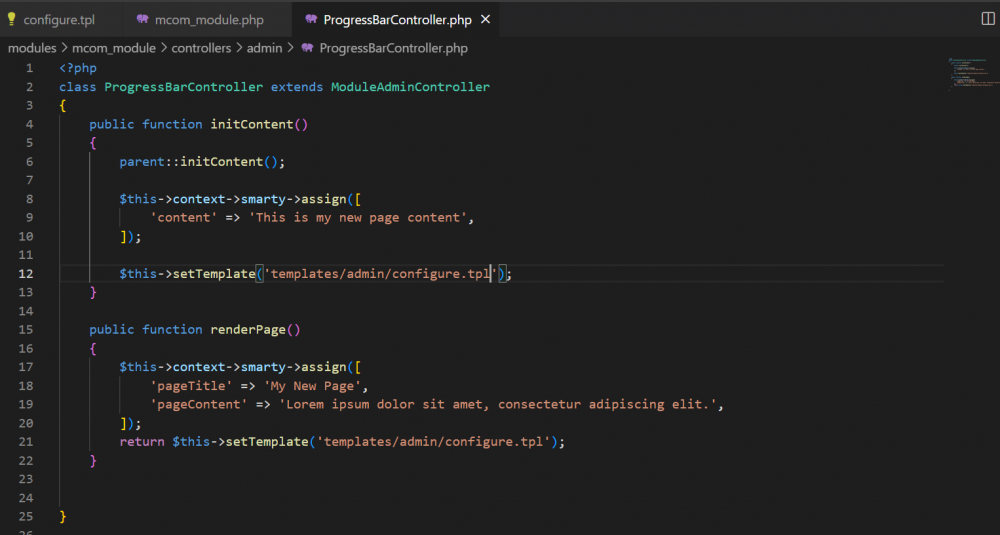Click 'initContent' in the function declaration on line 4
Screen dimensions: 1000x535
click(x=252, y=124)
